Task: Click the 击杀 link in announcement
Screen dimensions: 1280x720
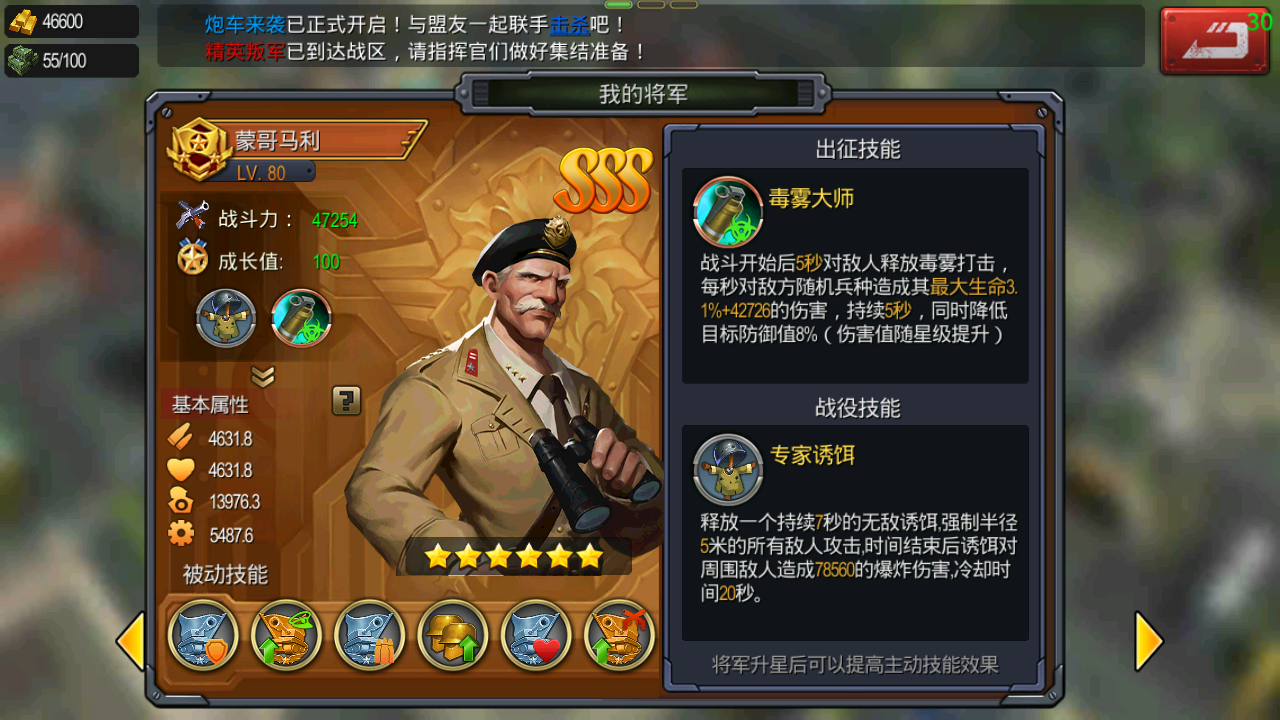Action: point(570,25)
